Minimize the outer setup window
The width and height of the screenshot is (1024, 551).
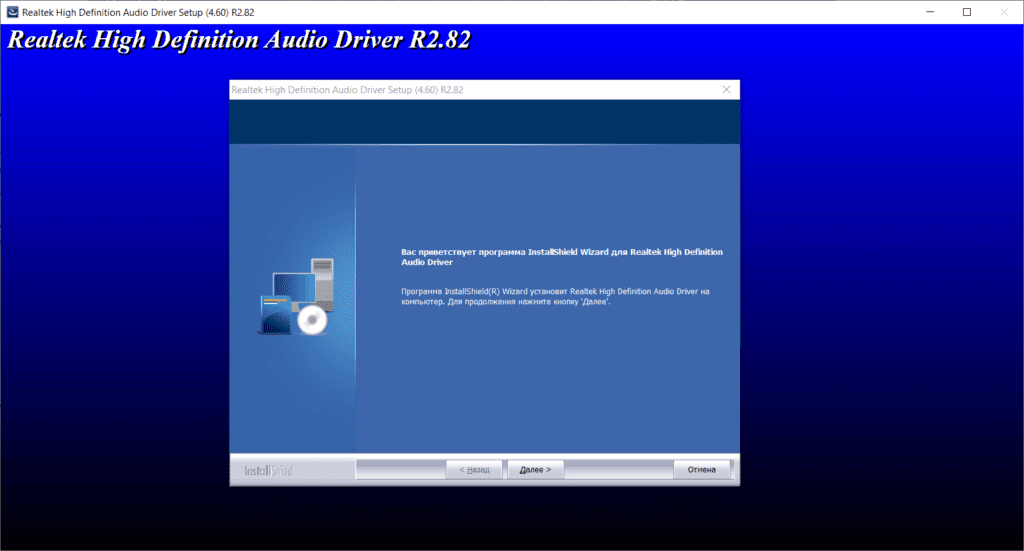pyautogui.click(x=930, y=12)
